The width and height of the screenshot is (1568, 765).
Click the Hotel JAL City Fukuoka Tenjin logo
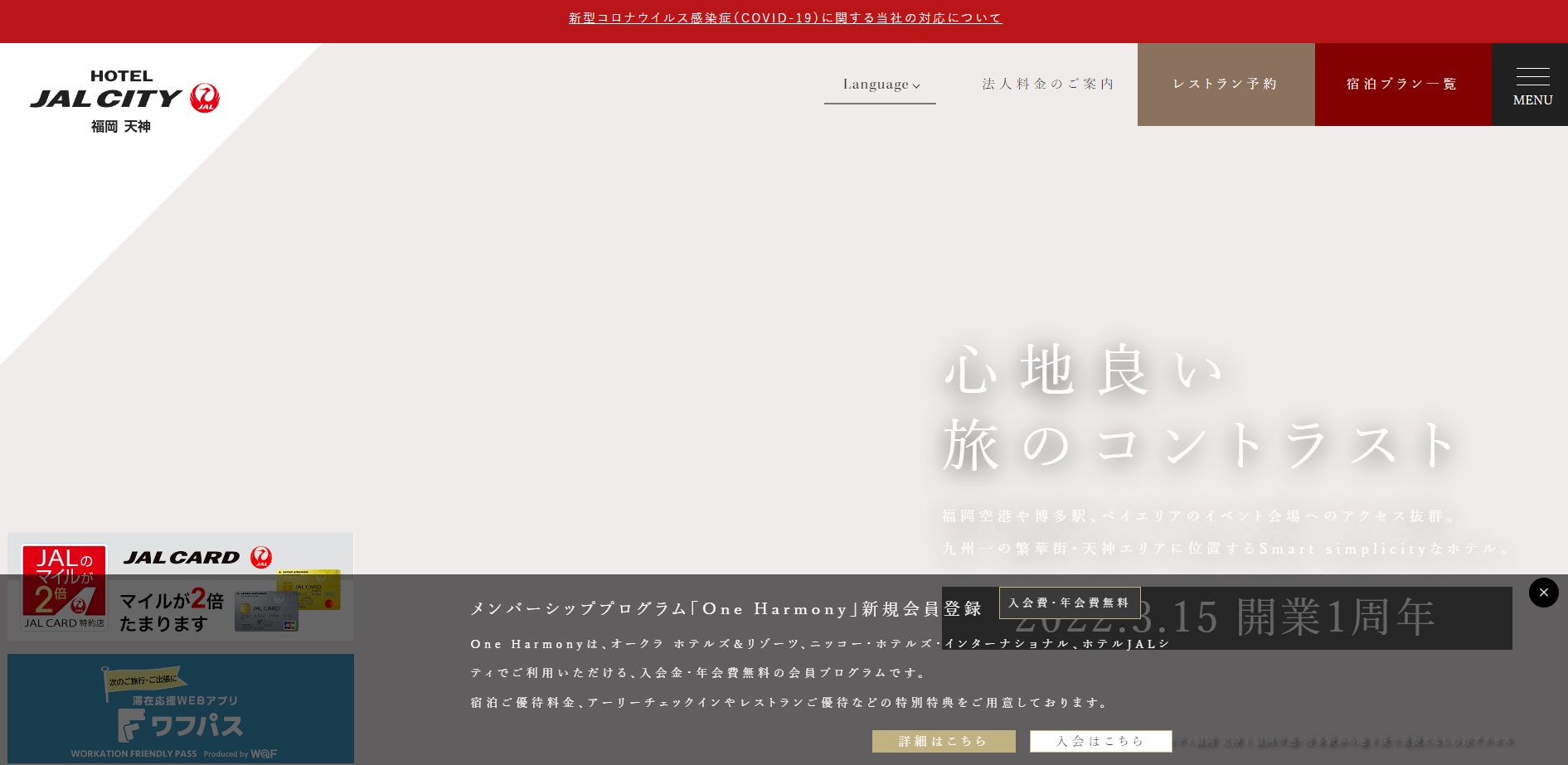click(x=124, y=101)
